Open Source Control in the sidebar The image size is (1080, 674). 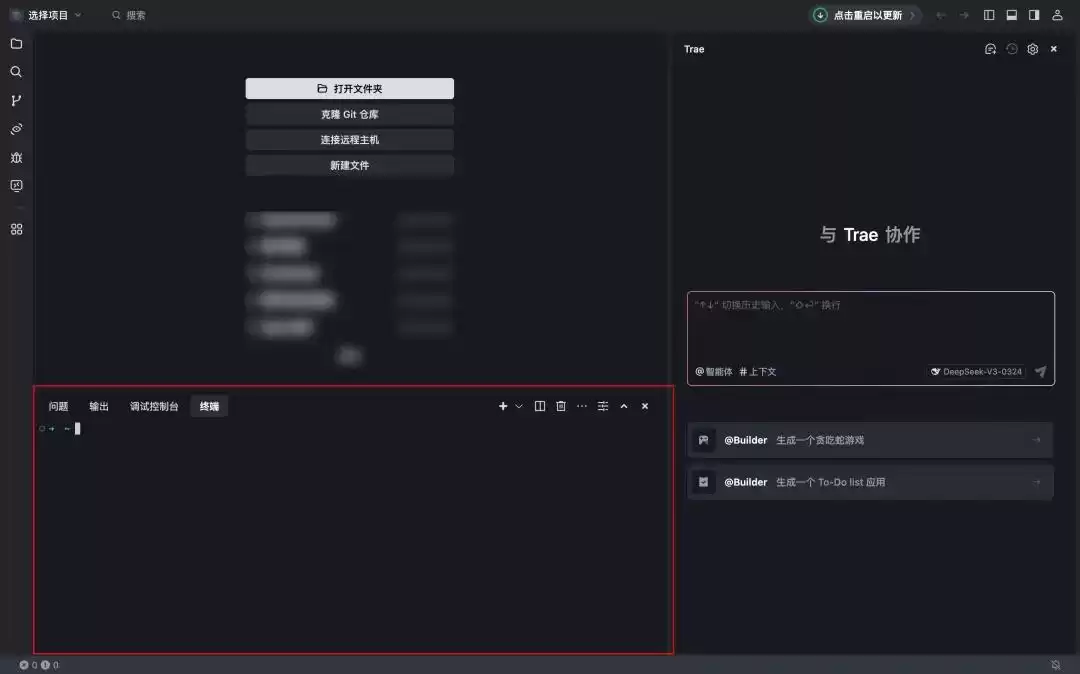click(15, 100)
